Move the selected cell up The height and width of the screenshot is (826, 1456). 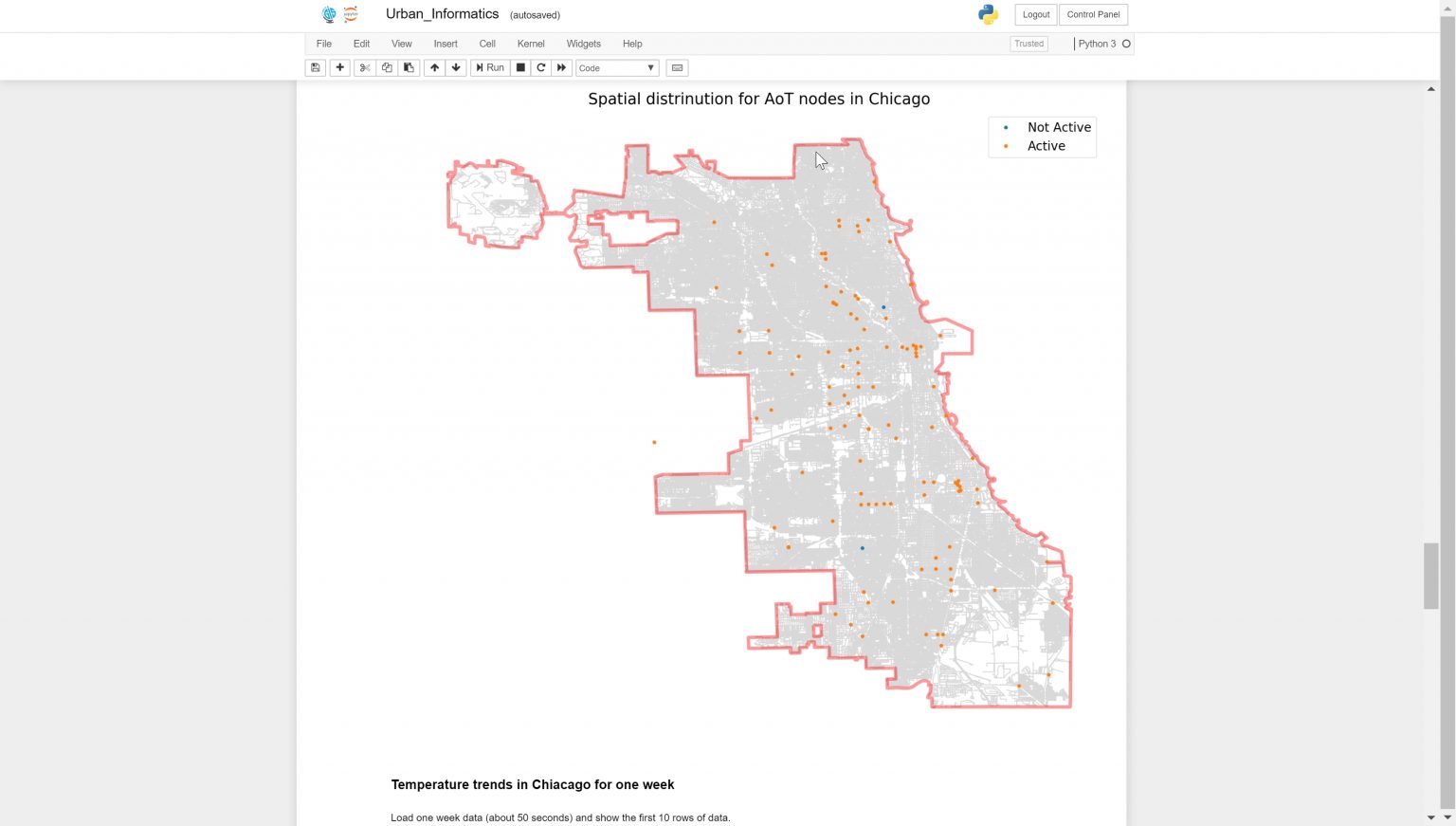pos(434,67)
